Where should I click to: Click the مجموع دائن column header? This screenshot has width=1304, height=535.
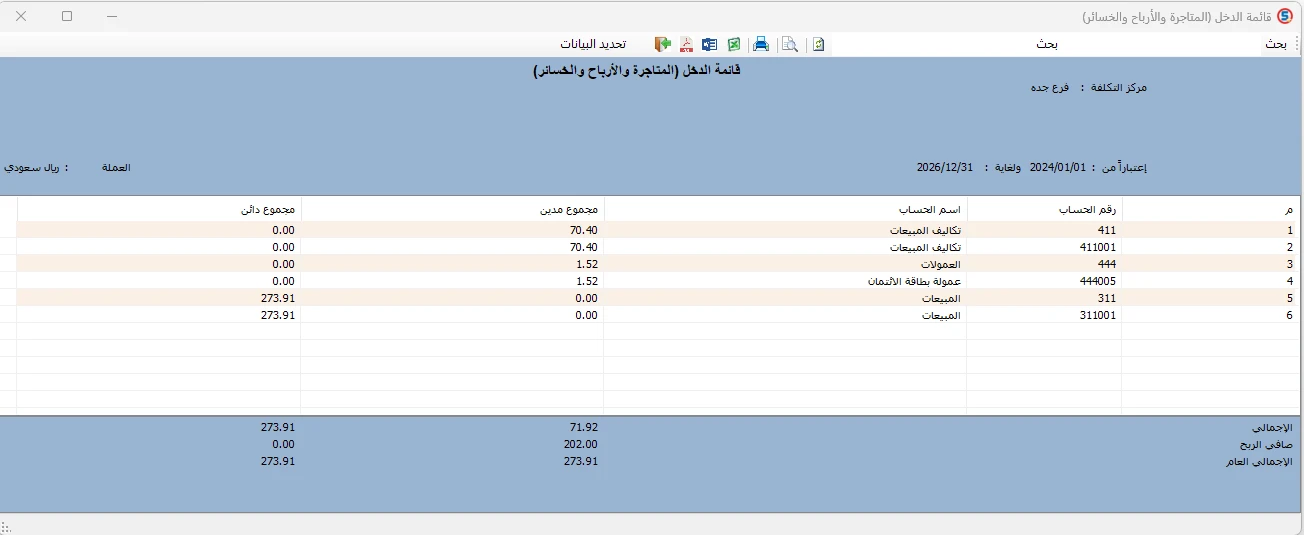coord(159,209)
